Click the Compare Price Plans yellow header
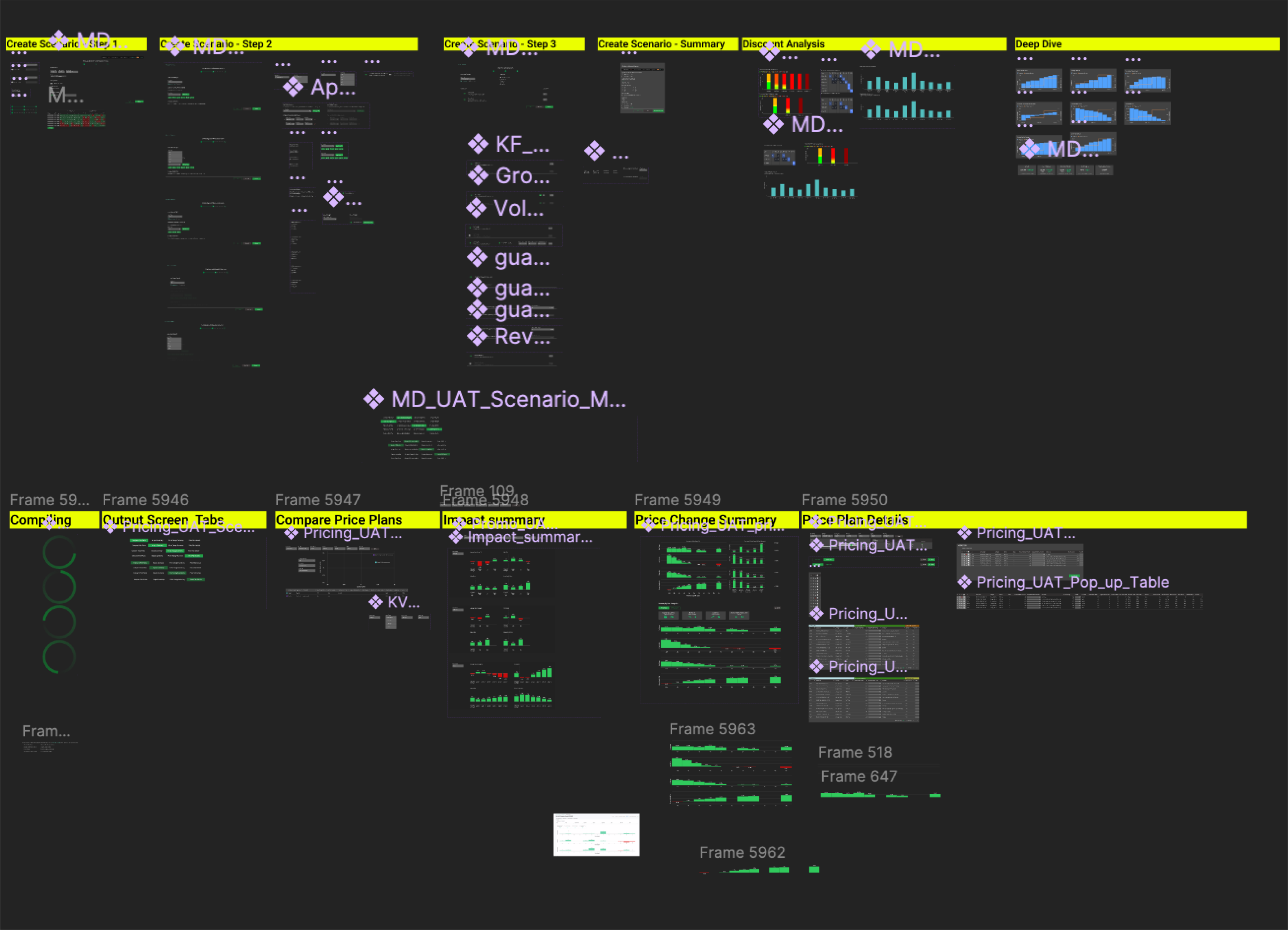This screenshot has height=930, width=1288. click(357, 520)
